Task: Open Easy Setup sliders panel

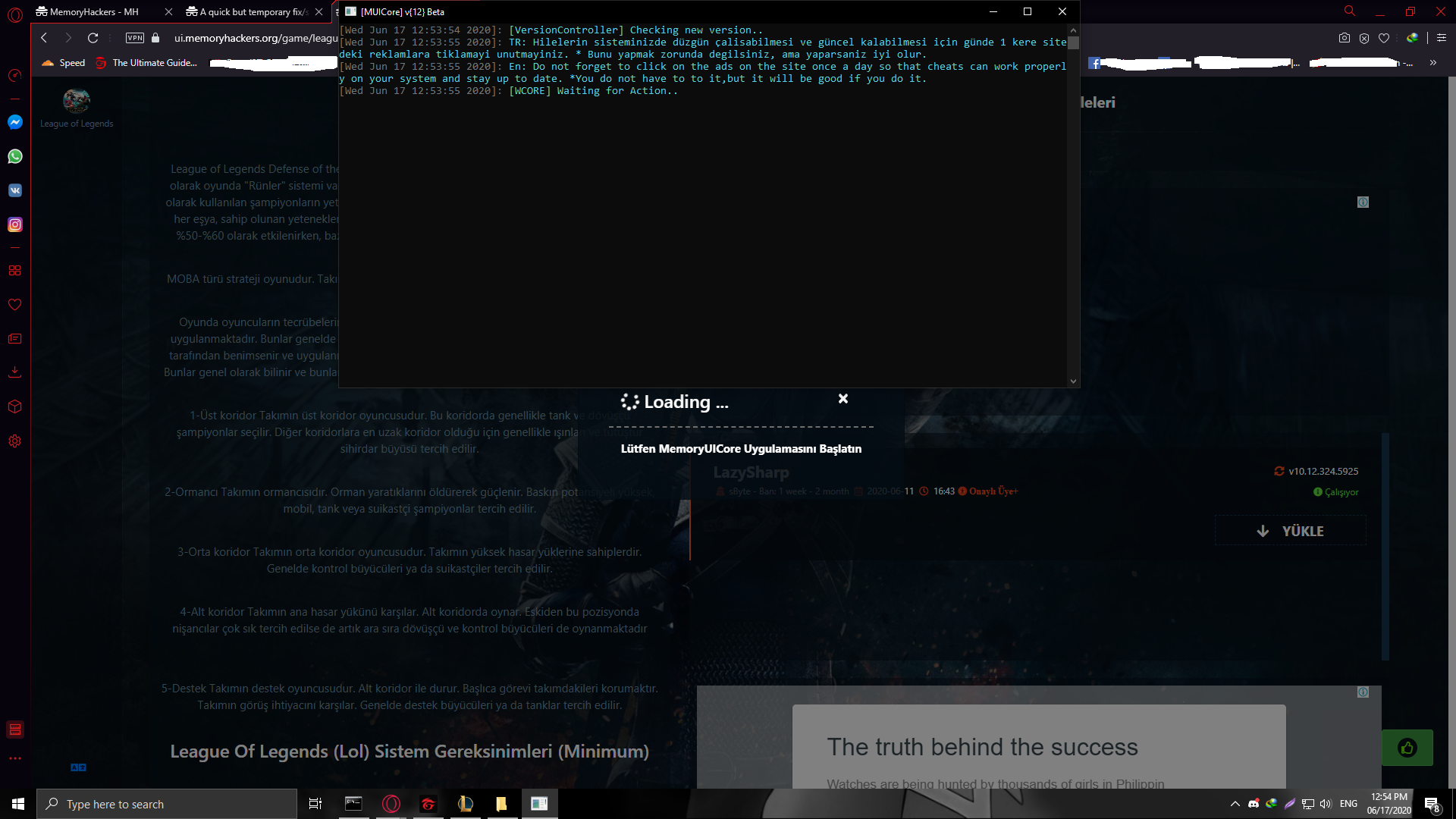Action: (1442, 38)
